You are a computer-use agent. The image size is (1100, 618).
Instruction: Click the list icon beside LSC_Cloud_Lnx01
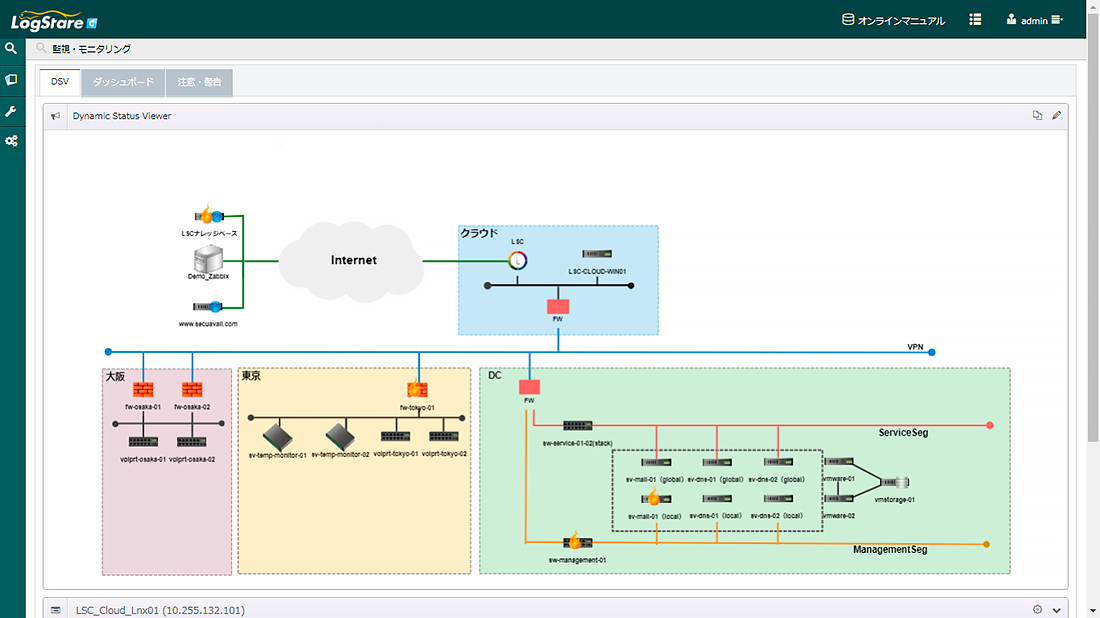coord(55,610)
